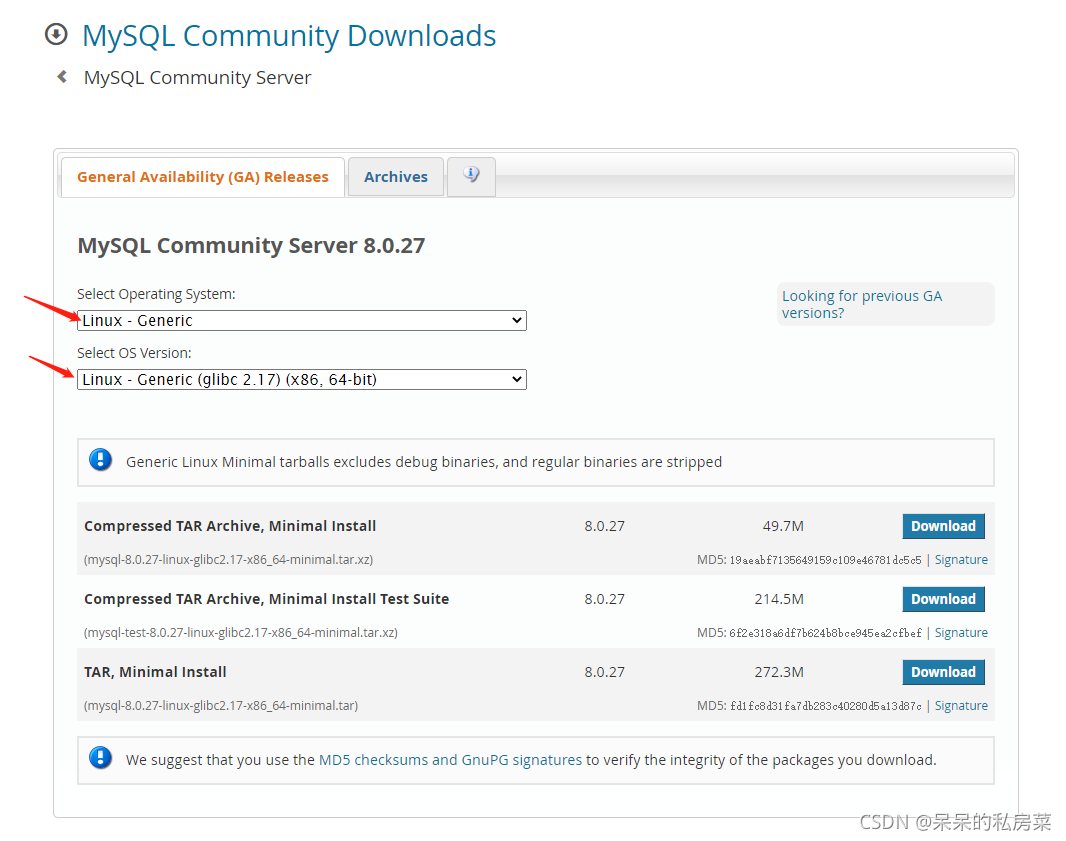Open Signature for mysql-8.0.27 minimal.tar
The height and width of the screenshot is (841, 1066).
click(961, 706)
